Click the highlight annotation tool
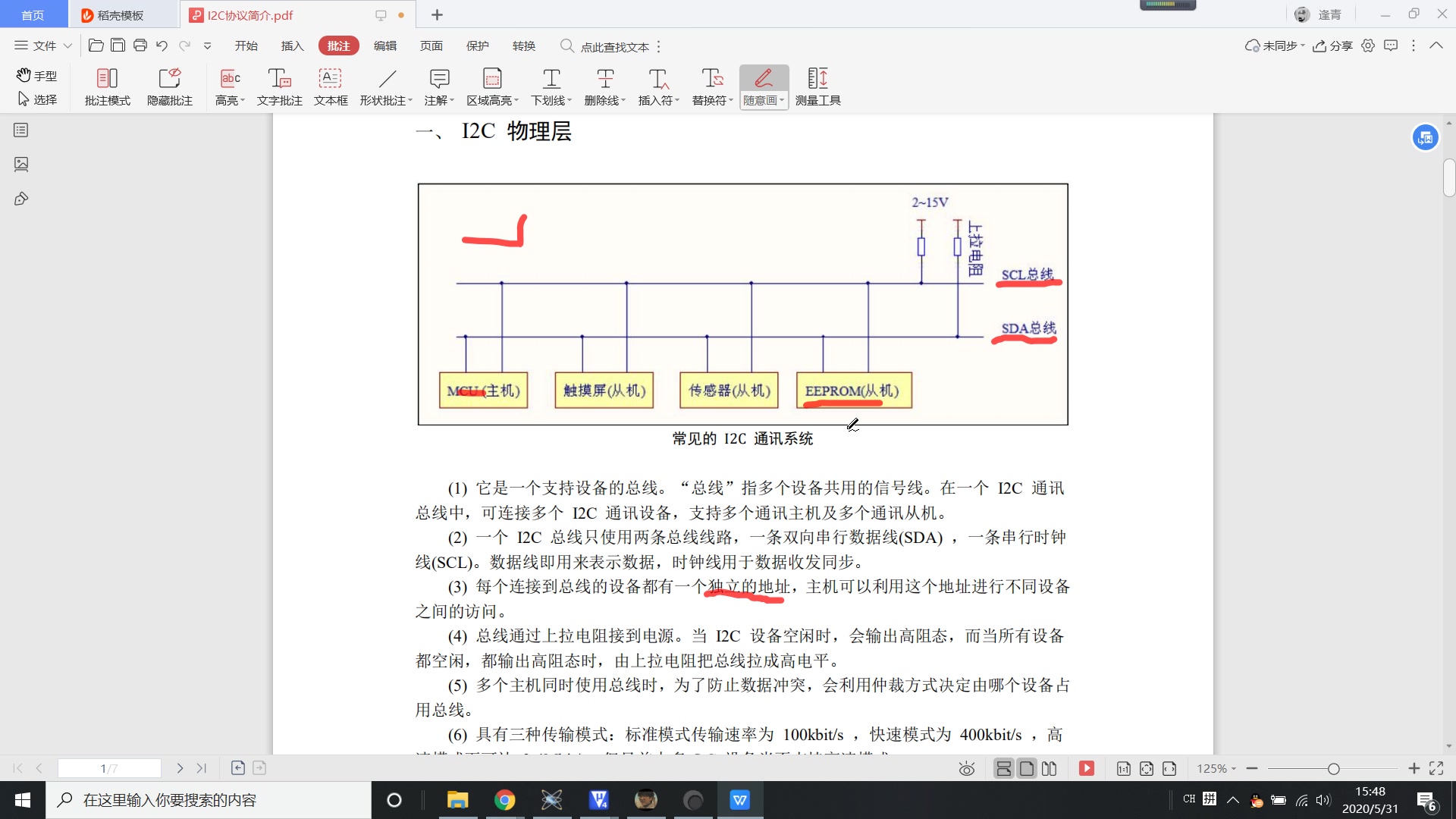 click(x=227, y=85)
